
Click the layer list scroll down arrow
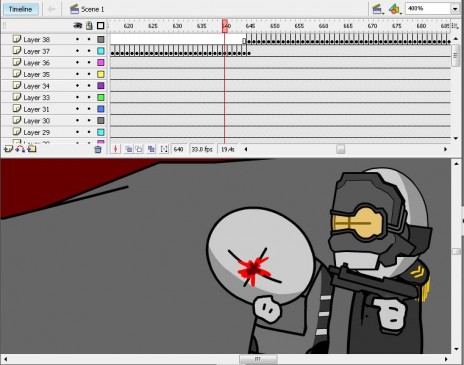coord(456,138)
